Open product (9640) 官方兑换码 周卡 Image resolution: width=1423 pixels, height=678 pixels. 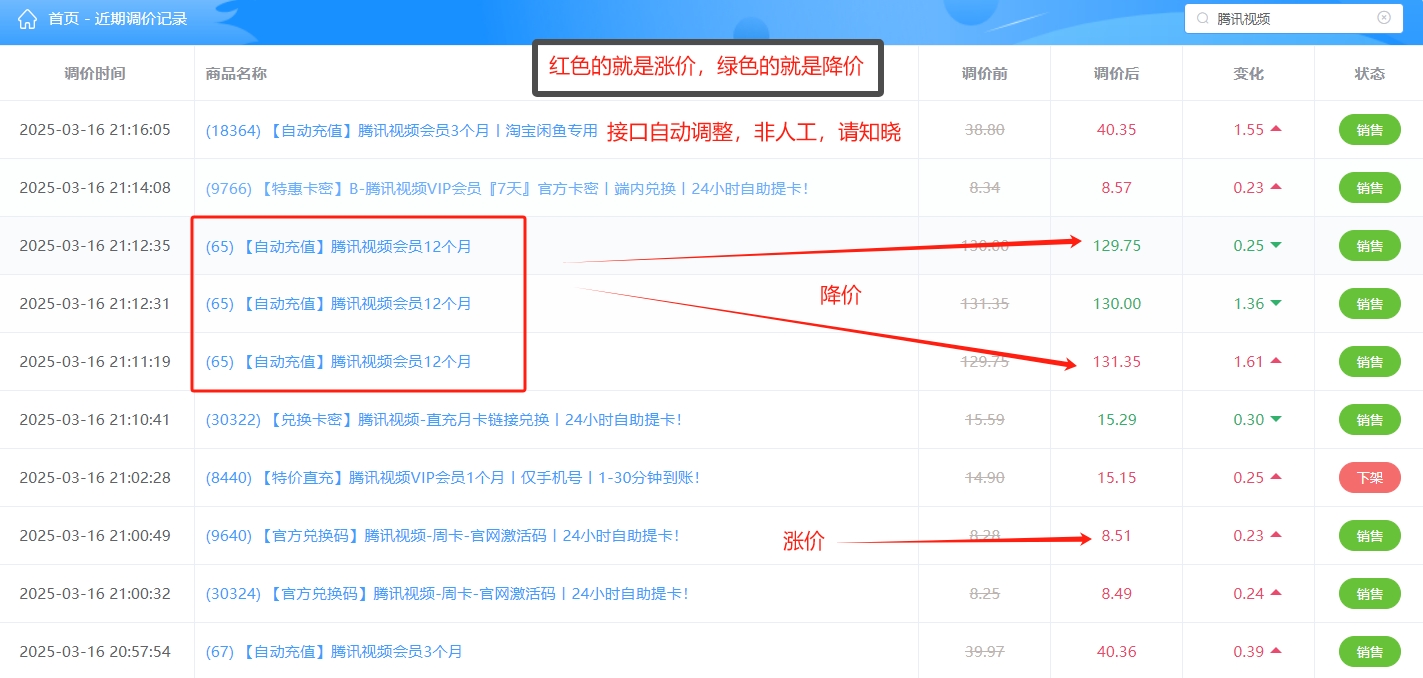(442, 536)
